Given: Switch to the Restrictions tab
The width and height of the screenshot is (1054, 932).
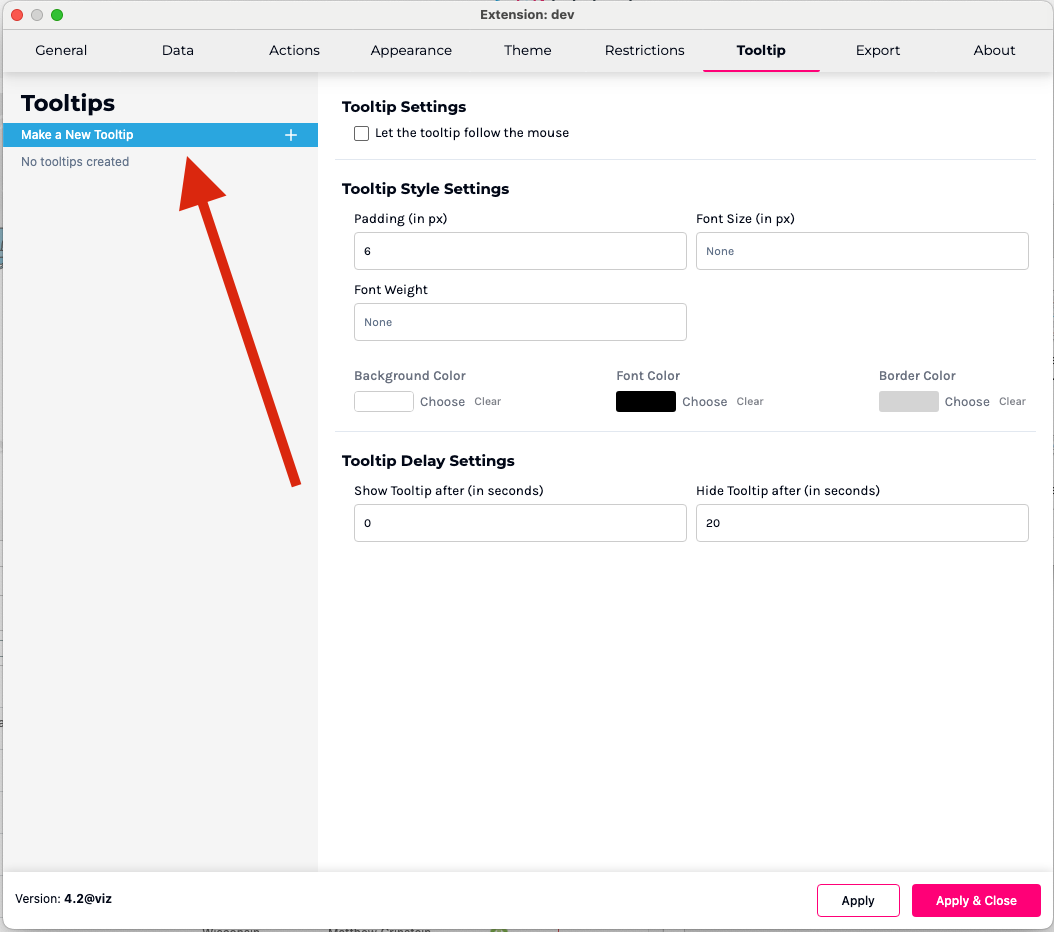Looking at the screenshot, I should (645, 50).
